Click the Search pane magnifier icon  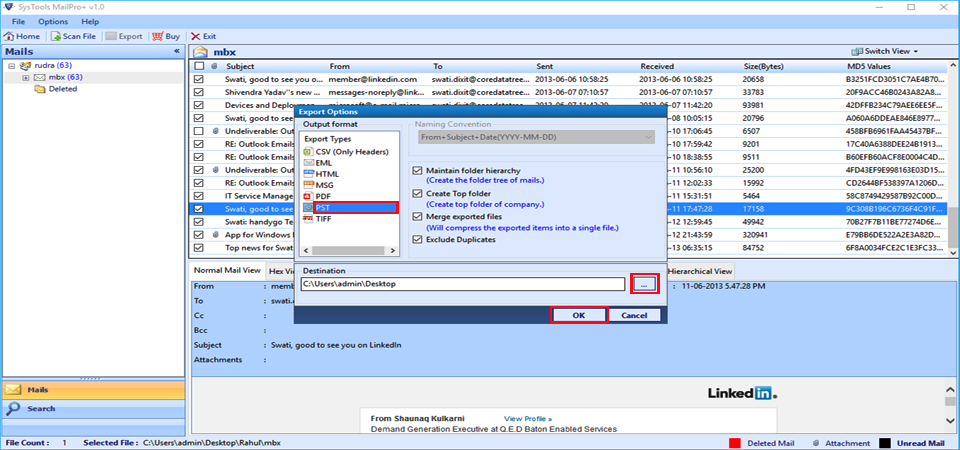click(14, 408)
